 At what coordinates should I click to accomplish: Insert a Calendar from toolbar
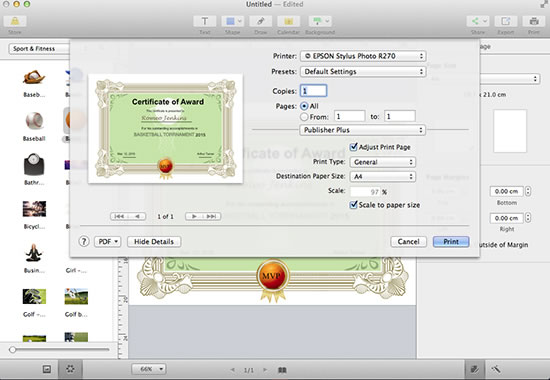288,21
